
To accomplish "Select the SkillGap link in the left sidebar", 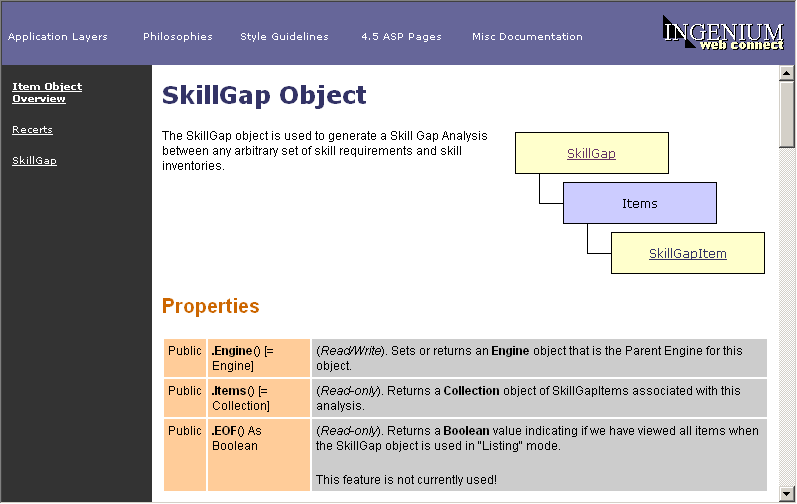I will [x=34, y=161].
